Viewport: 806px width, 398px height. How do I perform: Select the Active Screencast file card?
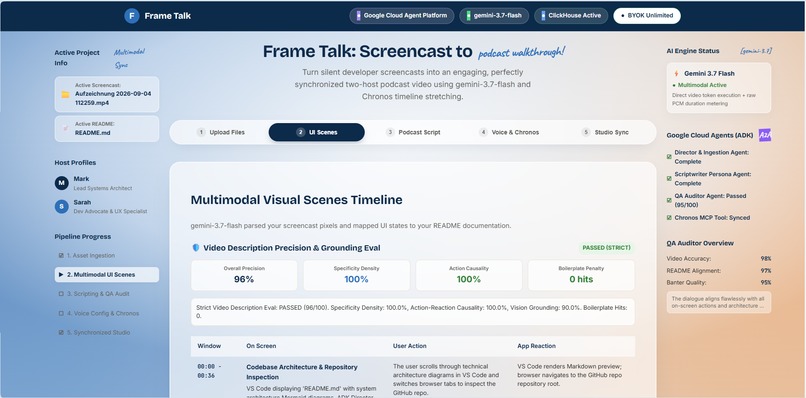point(107,94)
